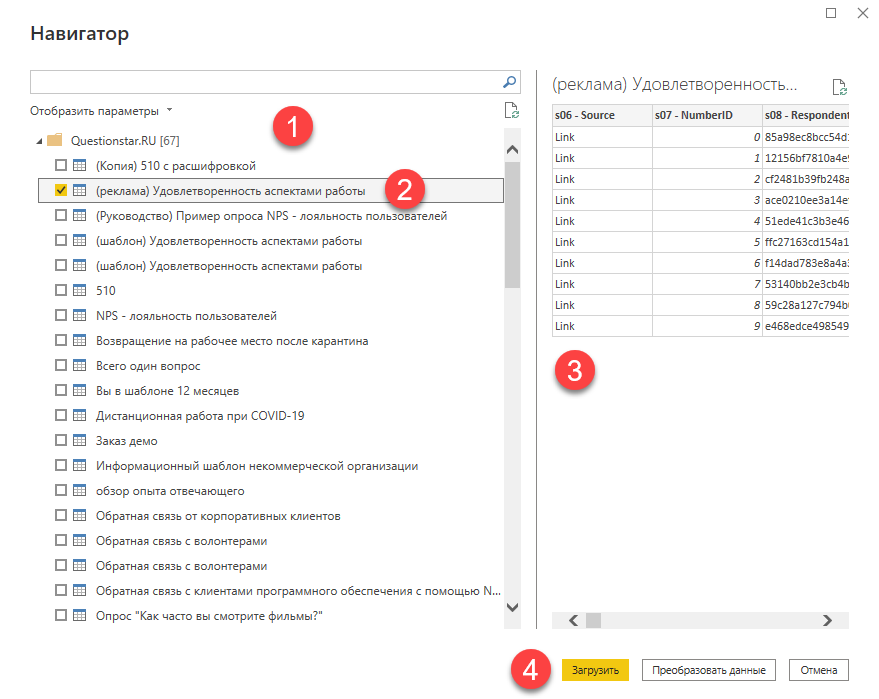Click the Преобразовать данные button
This screenshot has height=699, width=879.
tap(709, 670)
